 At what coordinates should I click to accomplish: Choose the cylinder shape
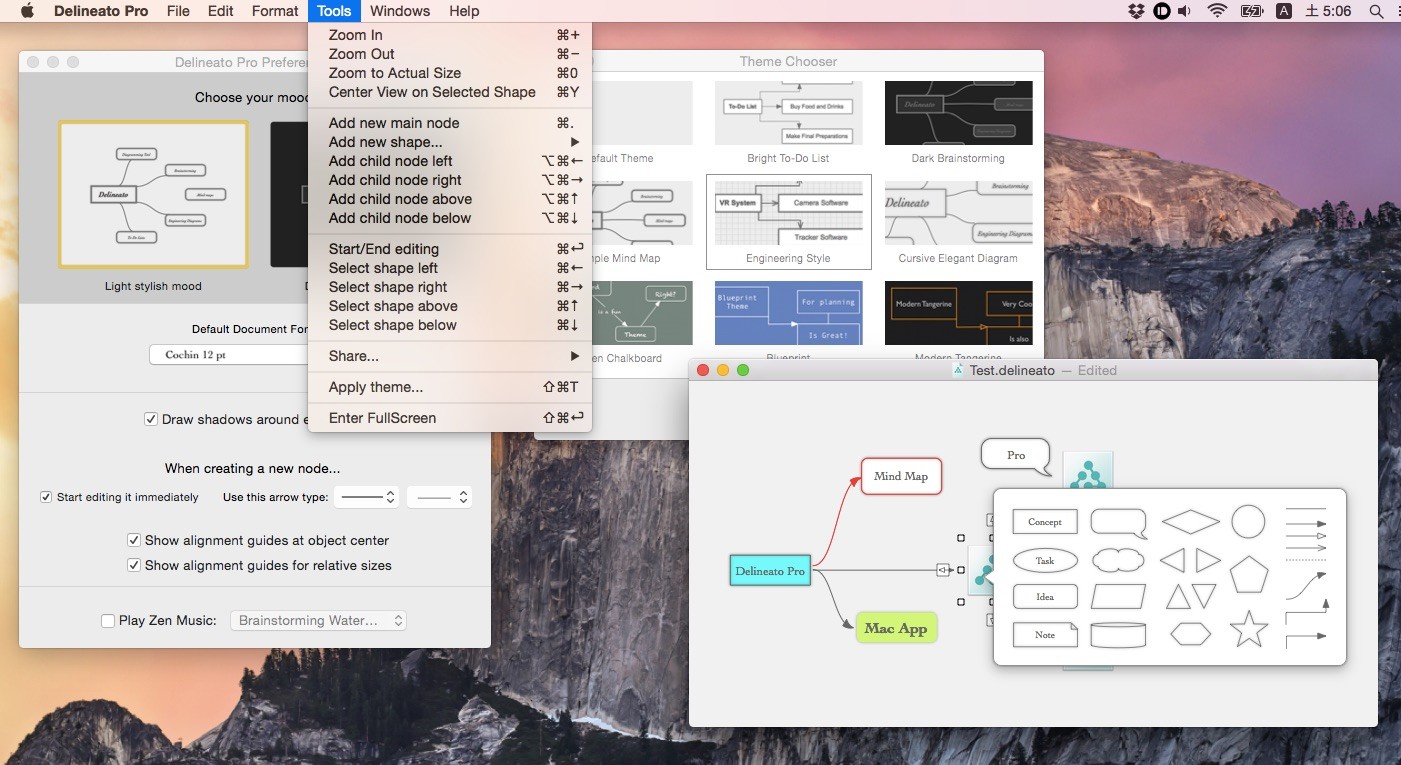tap(1118, 634)
